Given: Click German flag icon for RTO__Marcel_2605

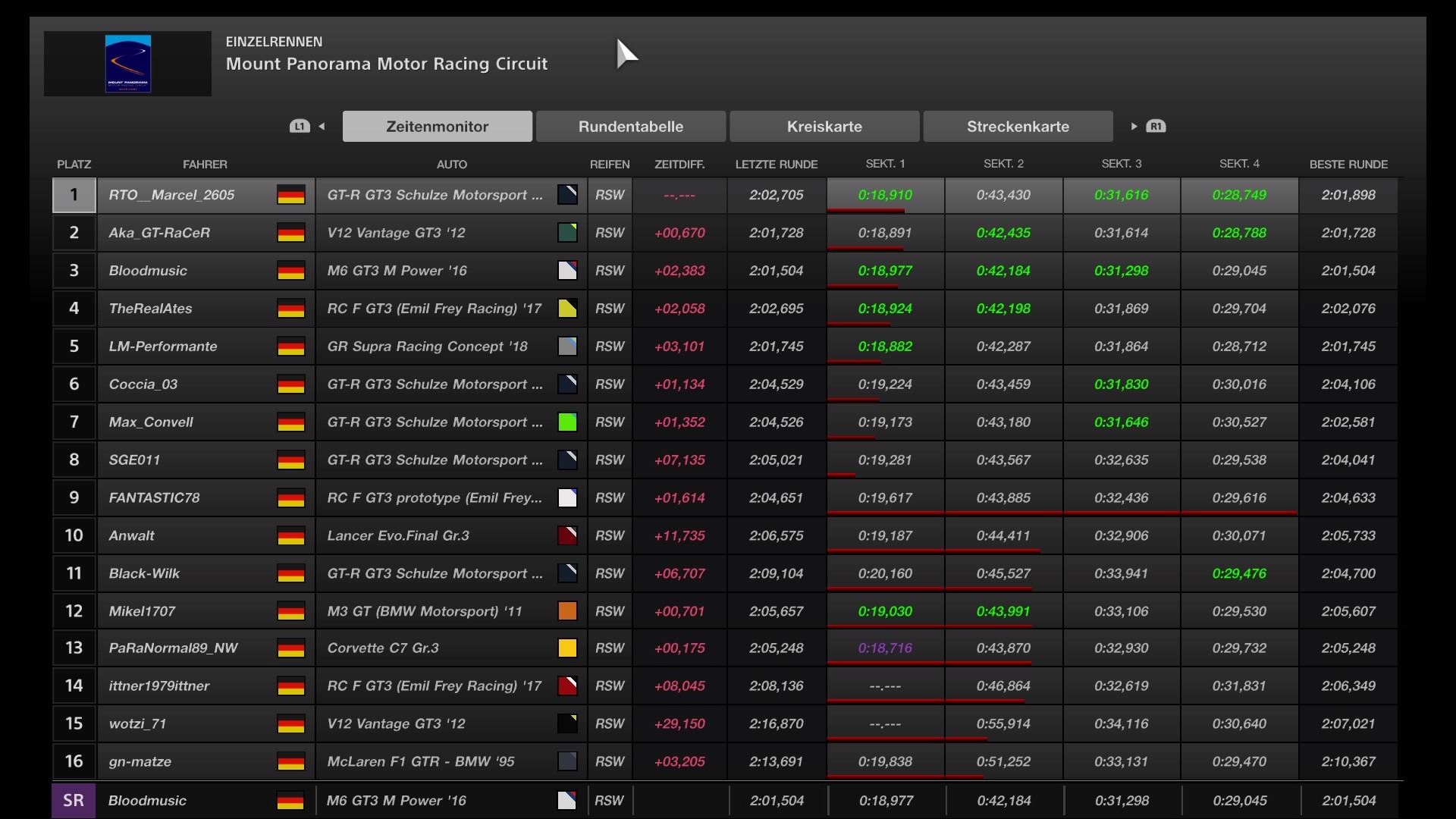Looking at the screenshot, I should [x=290, y=195].
